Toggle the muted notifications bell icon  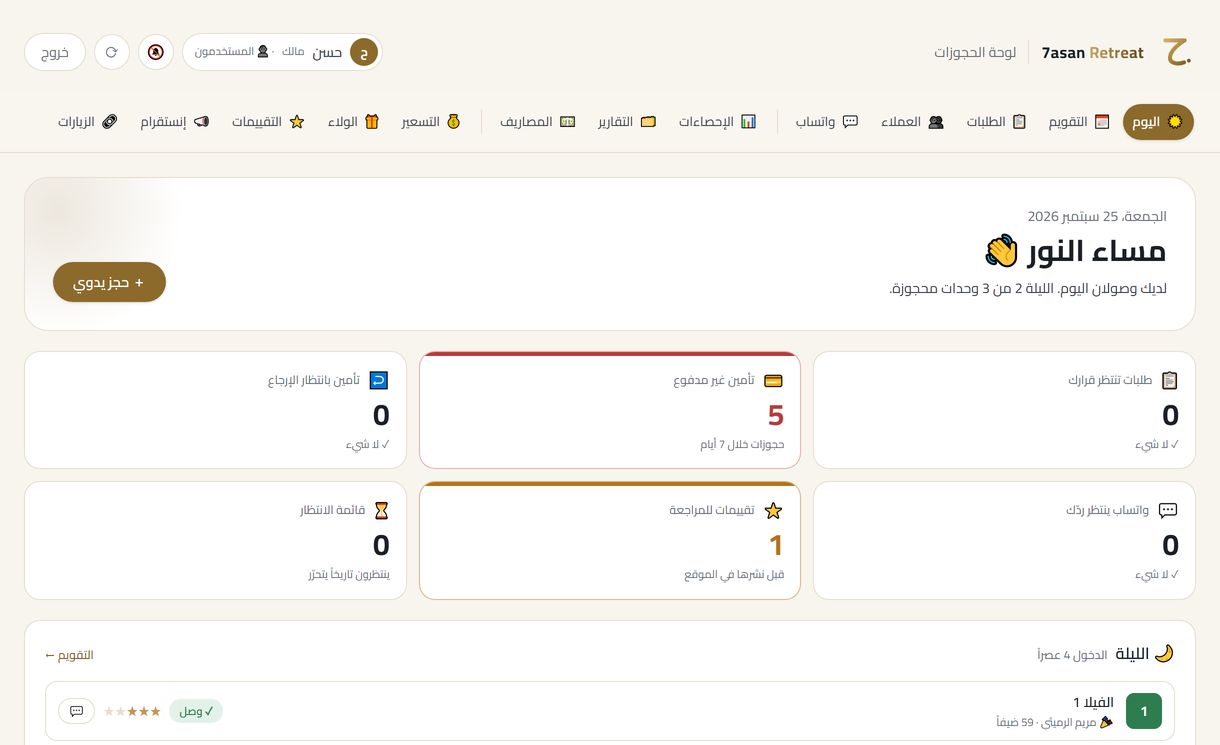(x=156, y=52)
